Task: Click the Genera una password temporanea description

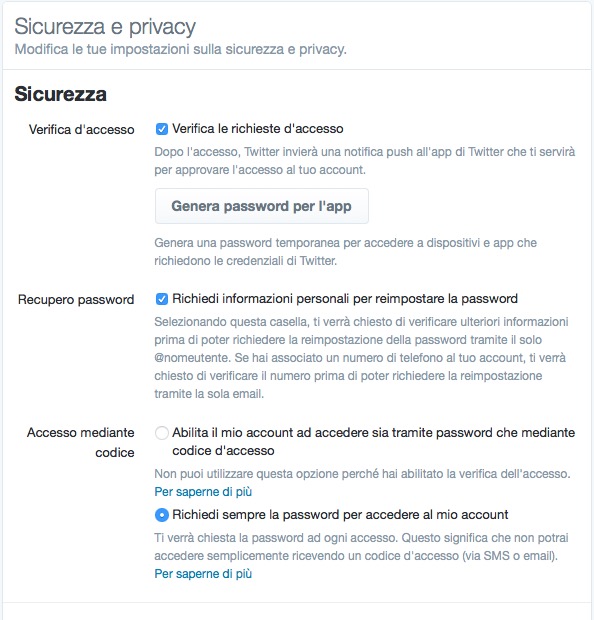Action: (x=345, y=251)
